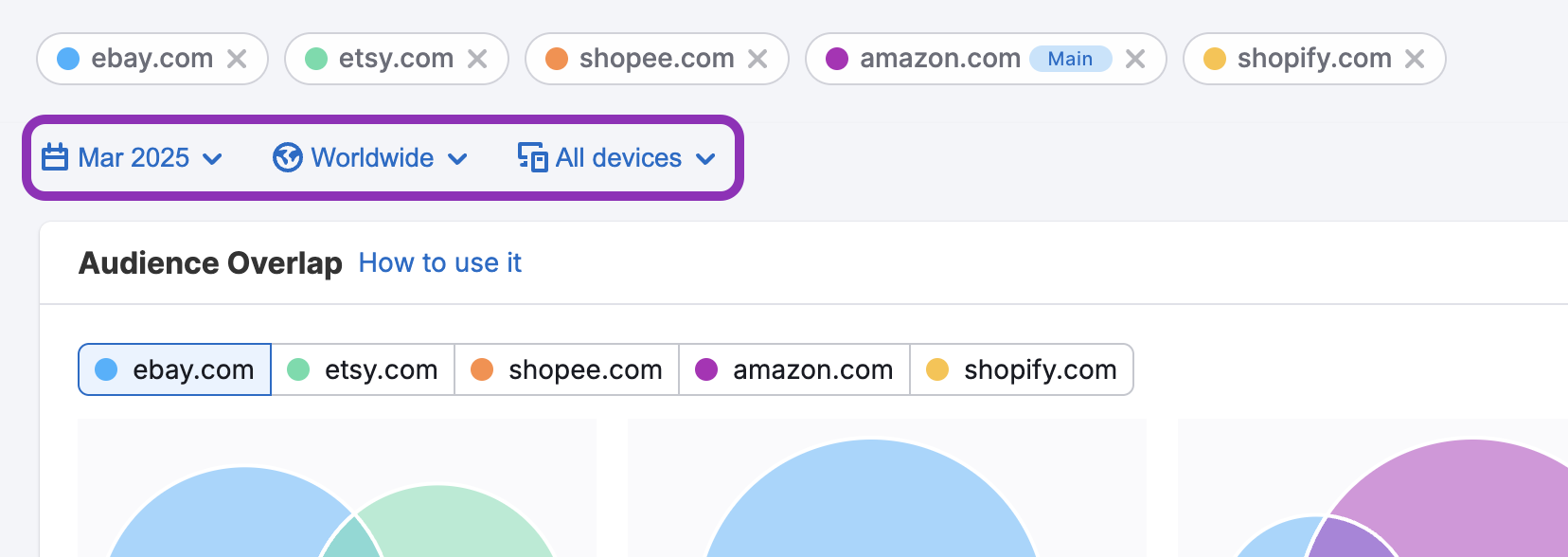This screenshot has width=1568, height=557.
Task: Remove etsy.com from compared domains
Action: [x=477, y=59]
